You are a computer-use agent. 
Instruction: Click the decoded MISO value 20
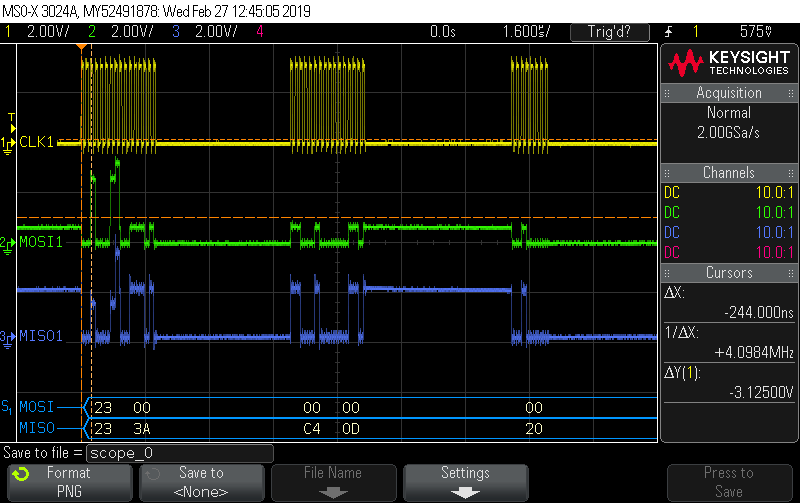[x=534, y=429]
